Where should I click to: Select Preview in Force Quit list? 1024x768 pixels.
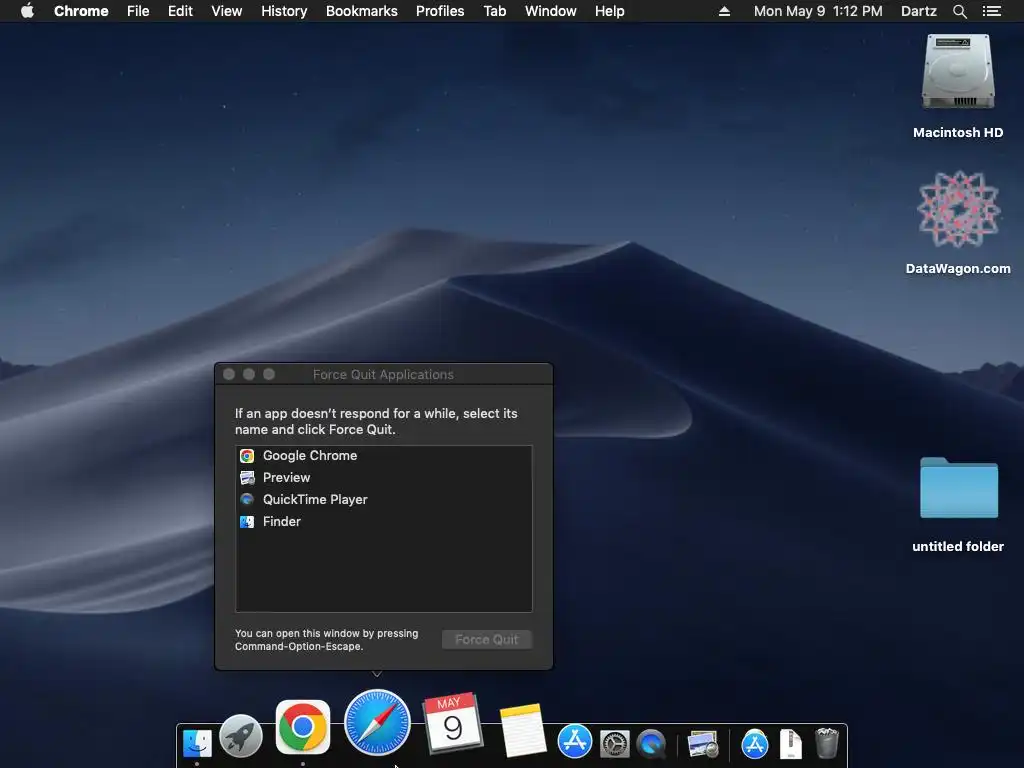(x=383, y=477)
